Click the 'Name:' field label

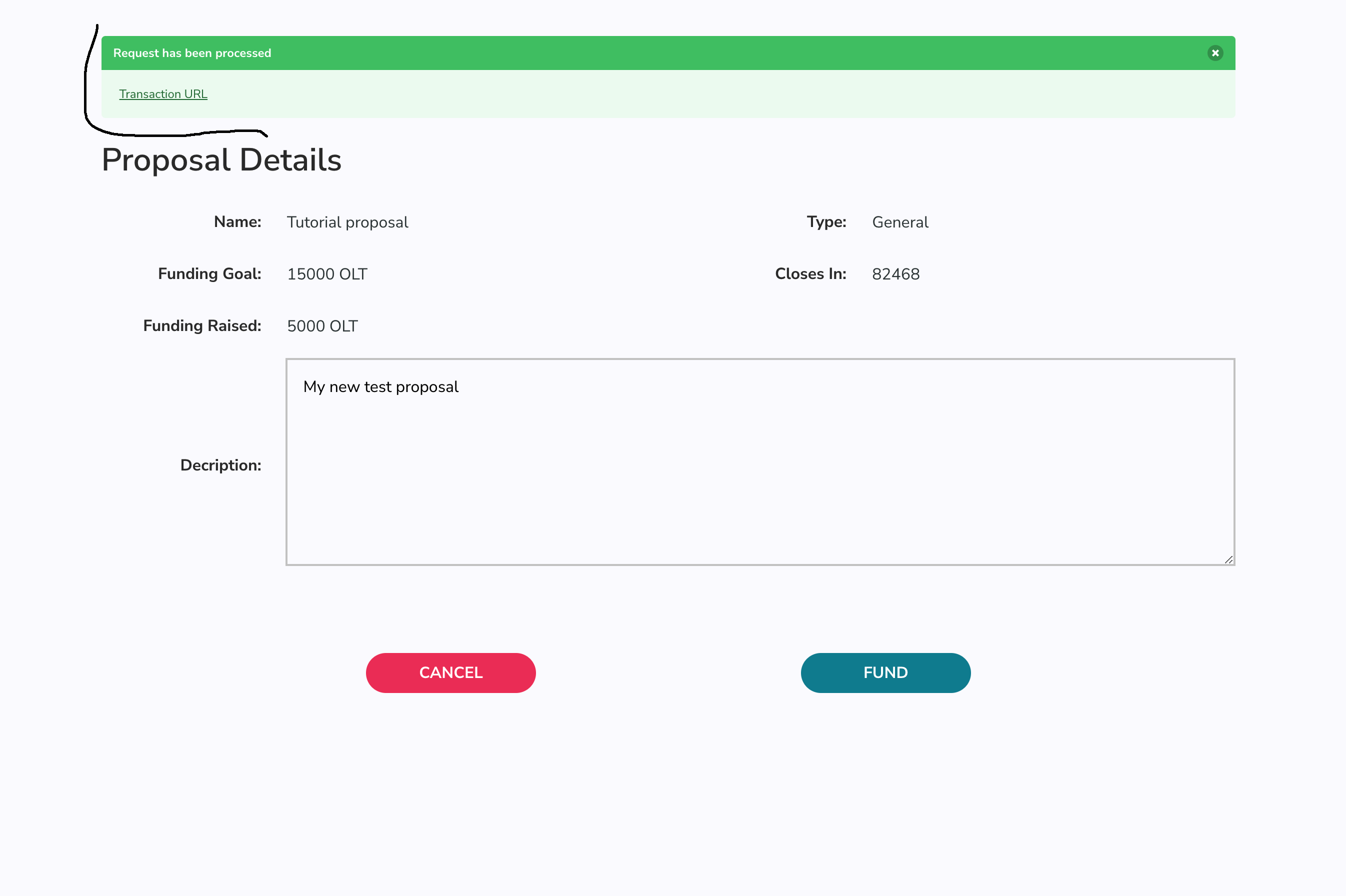pos(237,221)
